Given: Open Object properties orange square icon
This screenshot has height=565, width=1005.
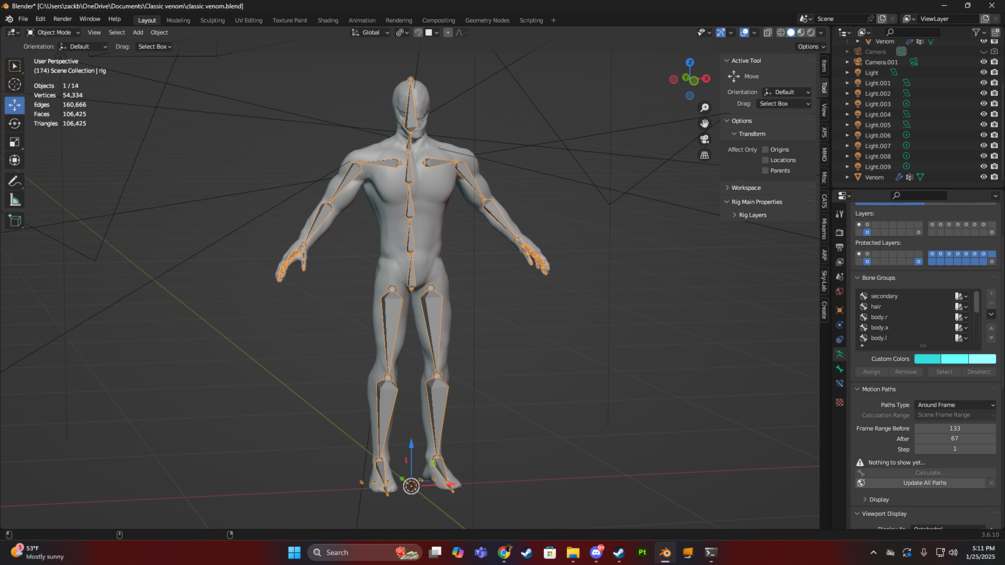Looking at the screenshot, I should tap(840, 310).
